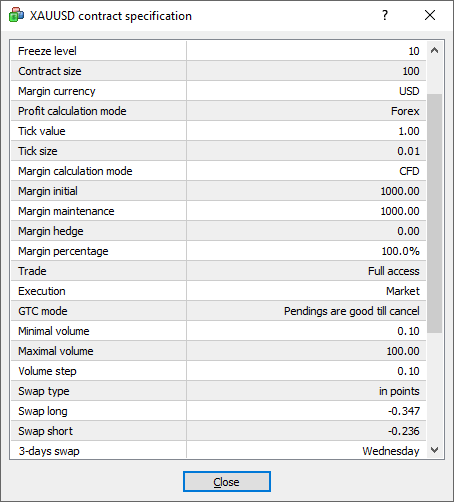The width and height of the screenshot is (454, 502).
Task: Select the Swap long row label
Action: point(43,411)
